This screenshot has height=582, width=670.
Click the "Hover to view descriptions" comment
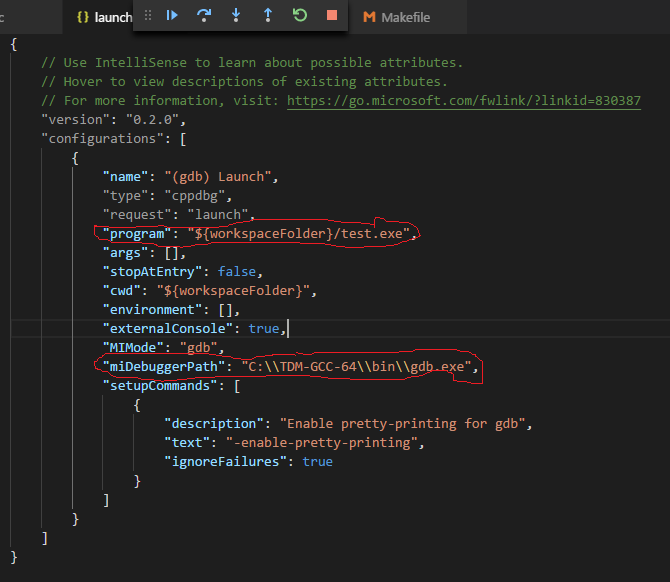244,82
